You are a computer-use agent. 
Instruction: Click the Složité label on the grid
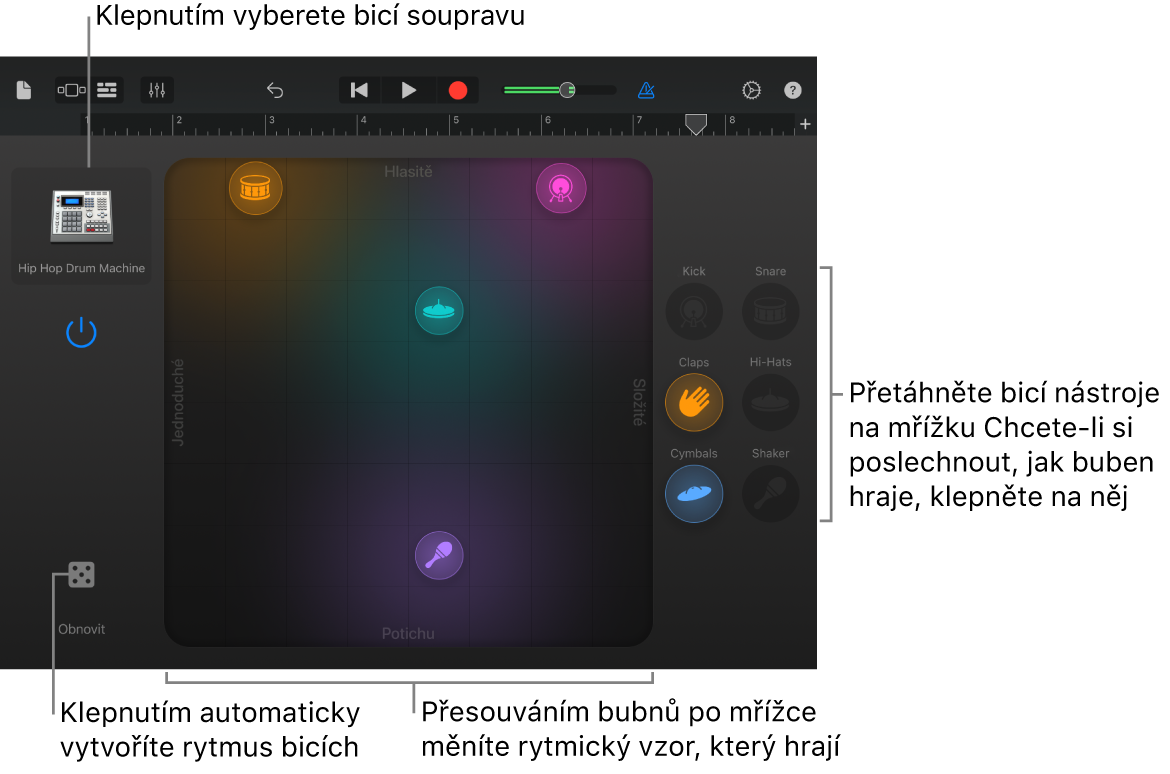[x=639, y=402]
